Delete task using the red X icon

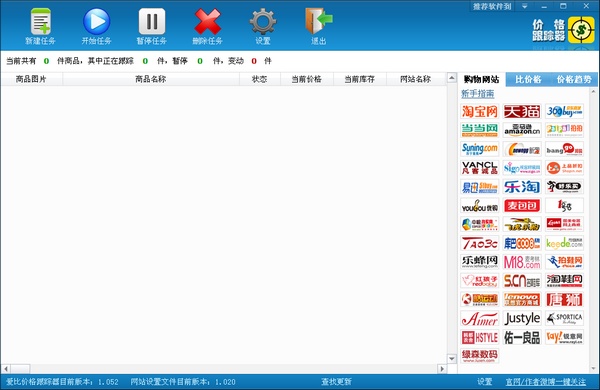tap(207, 22)
